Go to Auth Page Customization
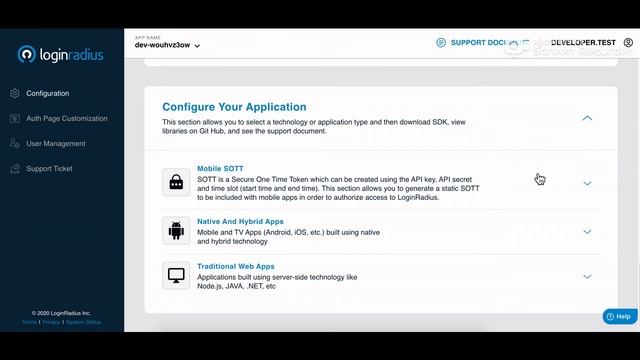Viewport: 640px width, 360px height. click(67, 119)
